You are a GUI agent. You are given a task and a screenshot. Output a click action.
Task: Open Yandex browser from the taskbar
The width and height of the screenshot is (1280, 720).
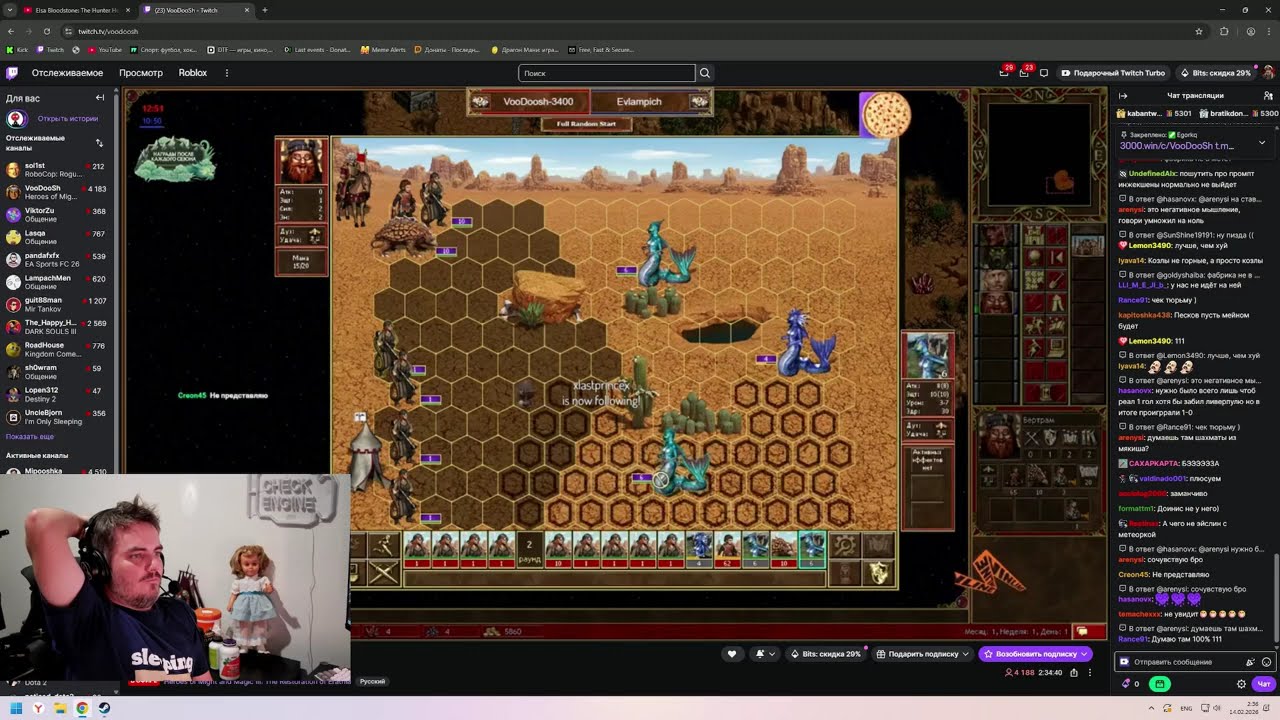(x=38, y=708)
